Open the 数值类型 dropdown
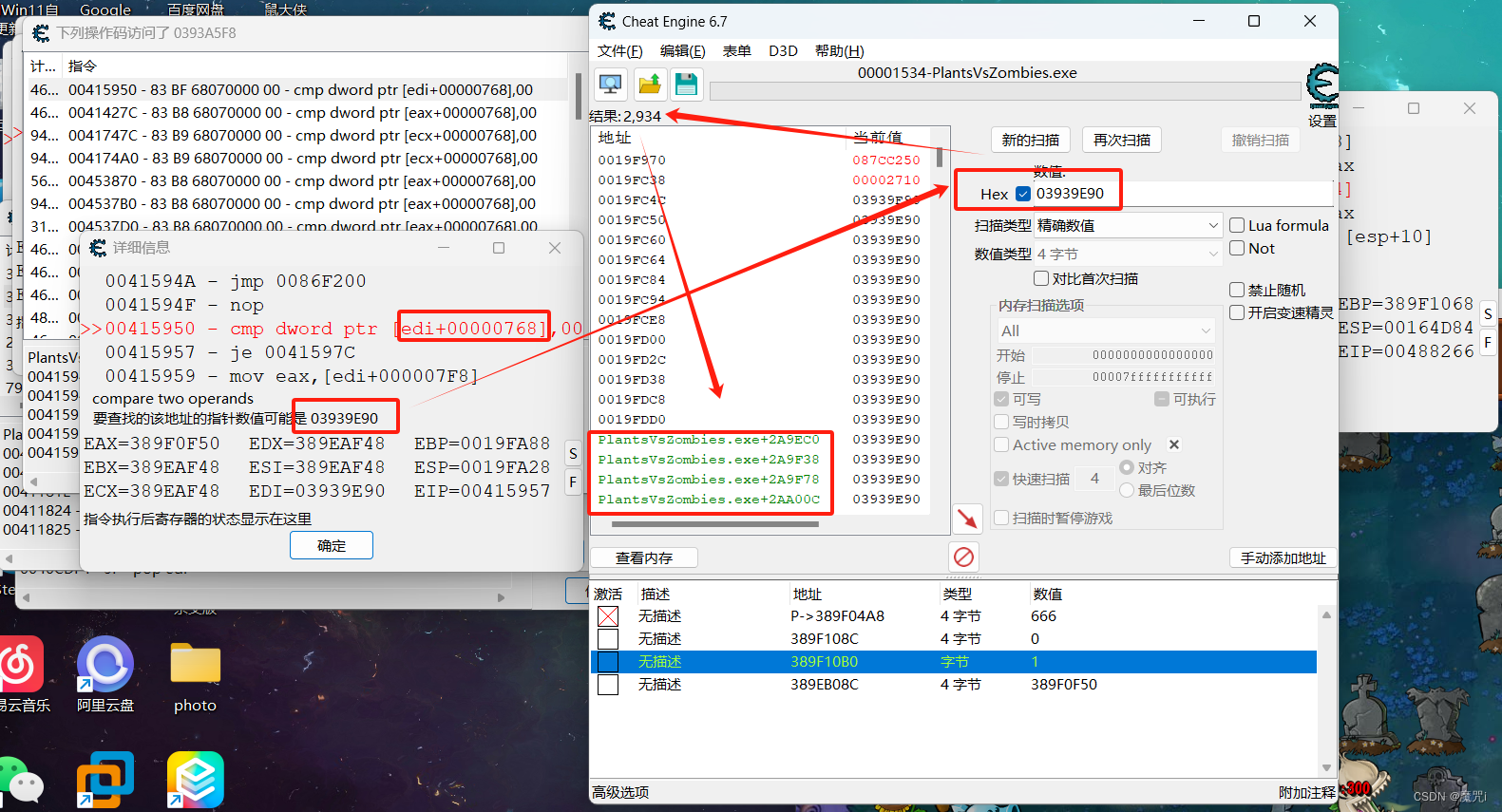The image size is (1502, 812). [1128, 254]
